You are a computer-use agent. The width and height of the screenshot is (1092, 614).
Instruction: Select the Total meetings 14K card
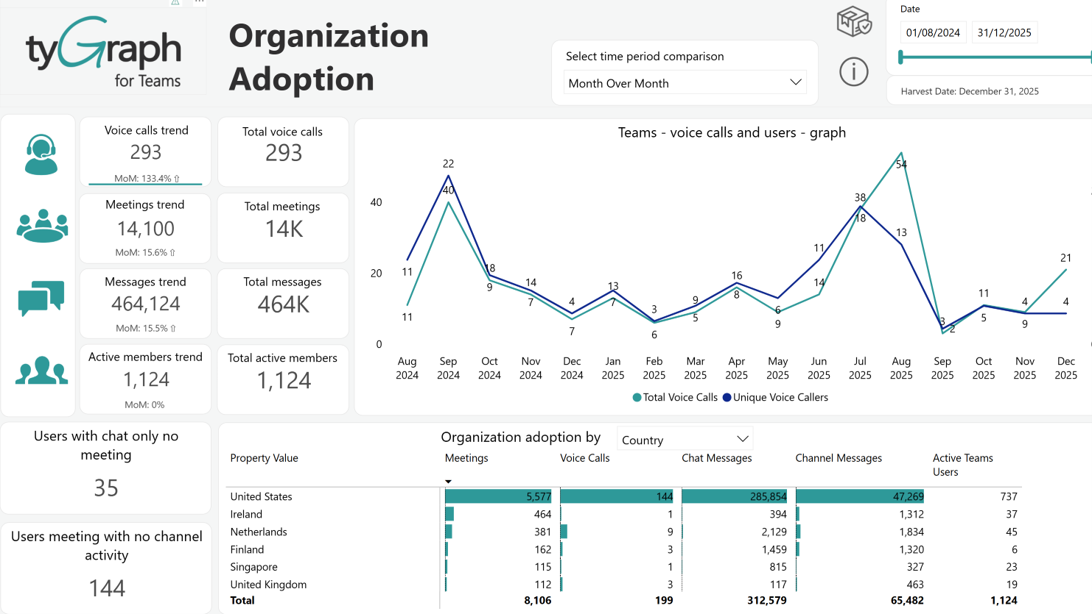tap(283, 228)
